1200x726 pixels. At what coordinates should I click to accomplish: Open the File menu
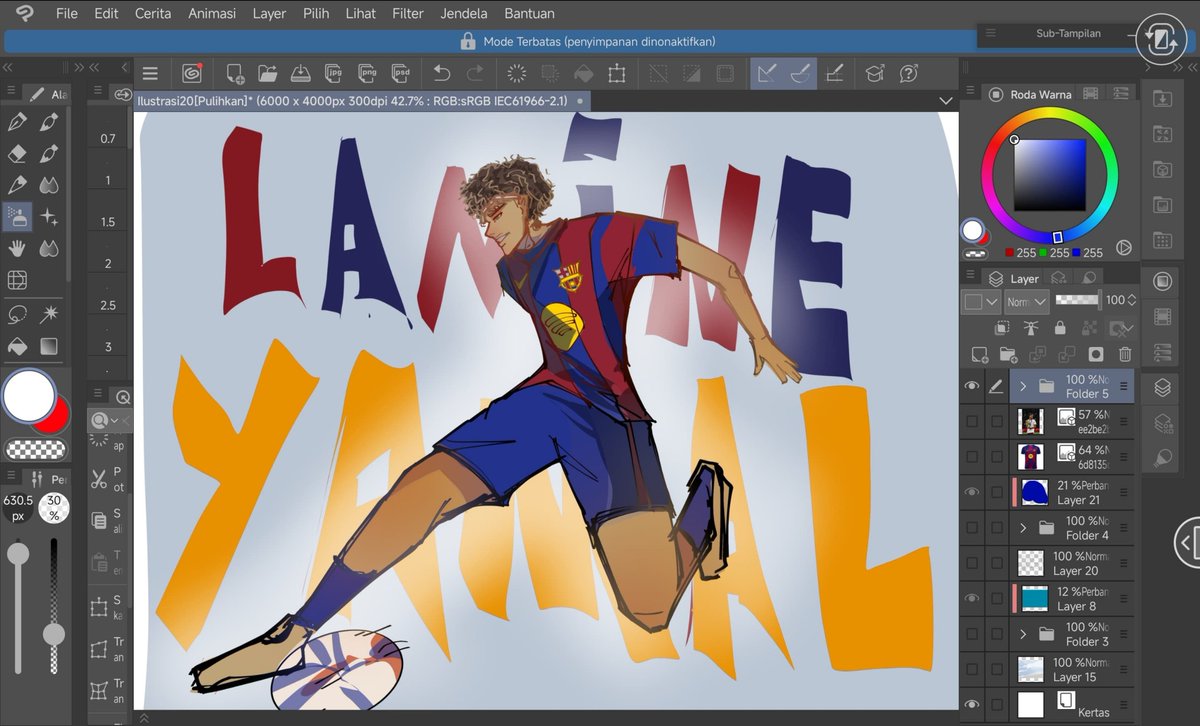point(67,14)
